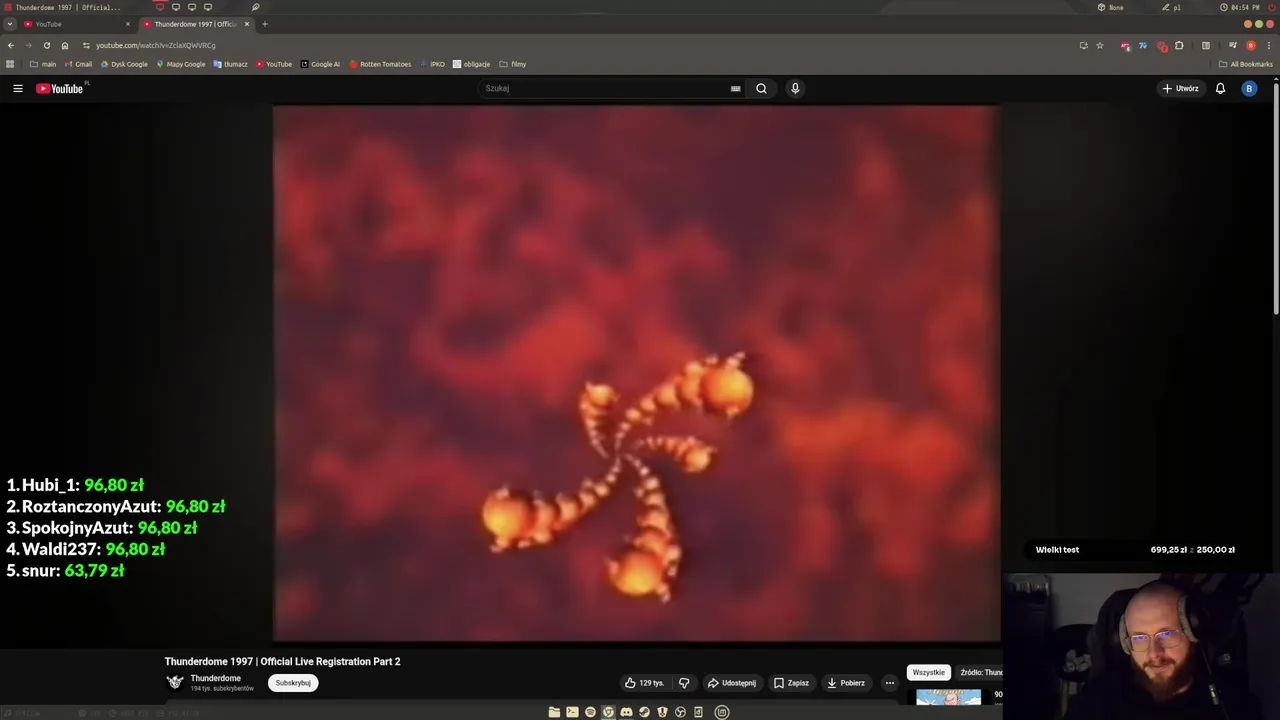Click the pl keyboard layout indicator
This screenshot has height=720, width=1280.
tap(1172, 7)
